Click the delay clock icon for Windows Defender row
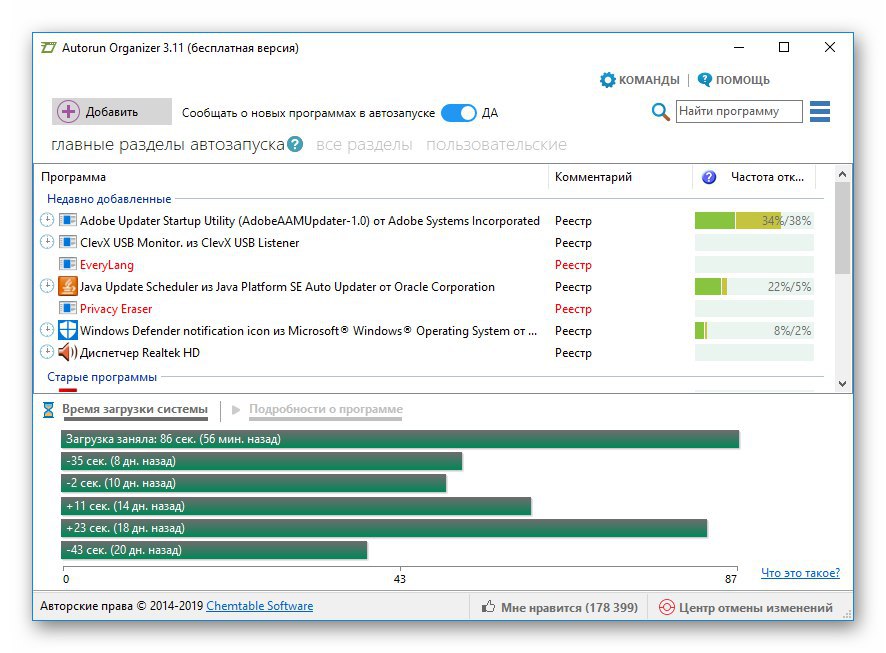This screenshot has height=653, width=886. [x=47, y=330]
